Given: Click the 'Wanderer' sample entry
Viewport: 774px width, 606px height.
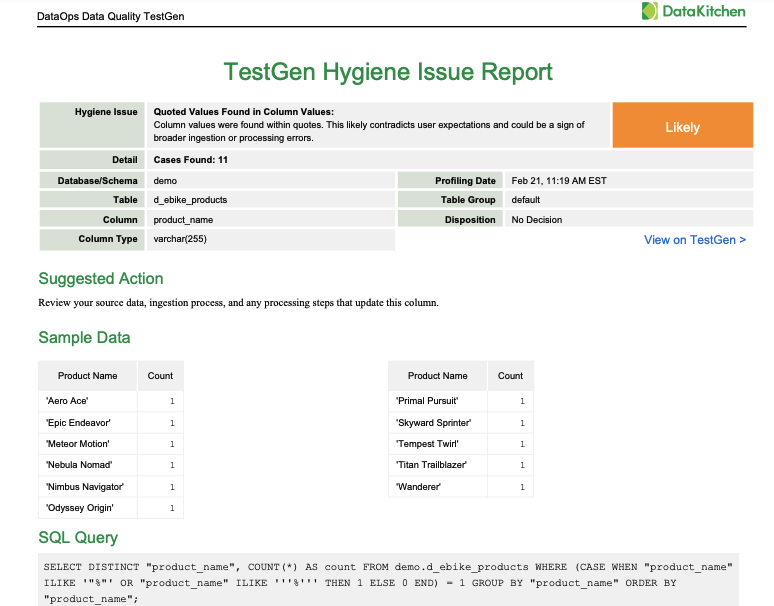Looking at the screenshot, I should (420, 487).
